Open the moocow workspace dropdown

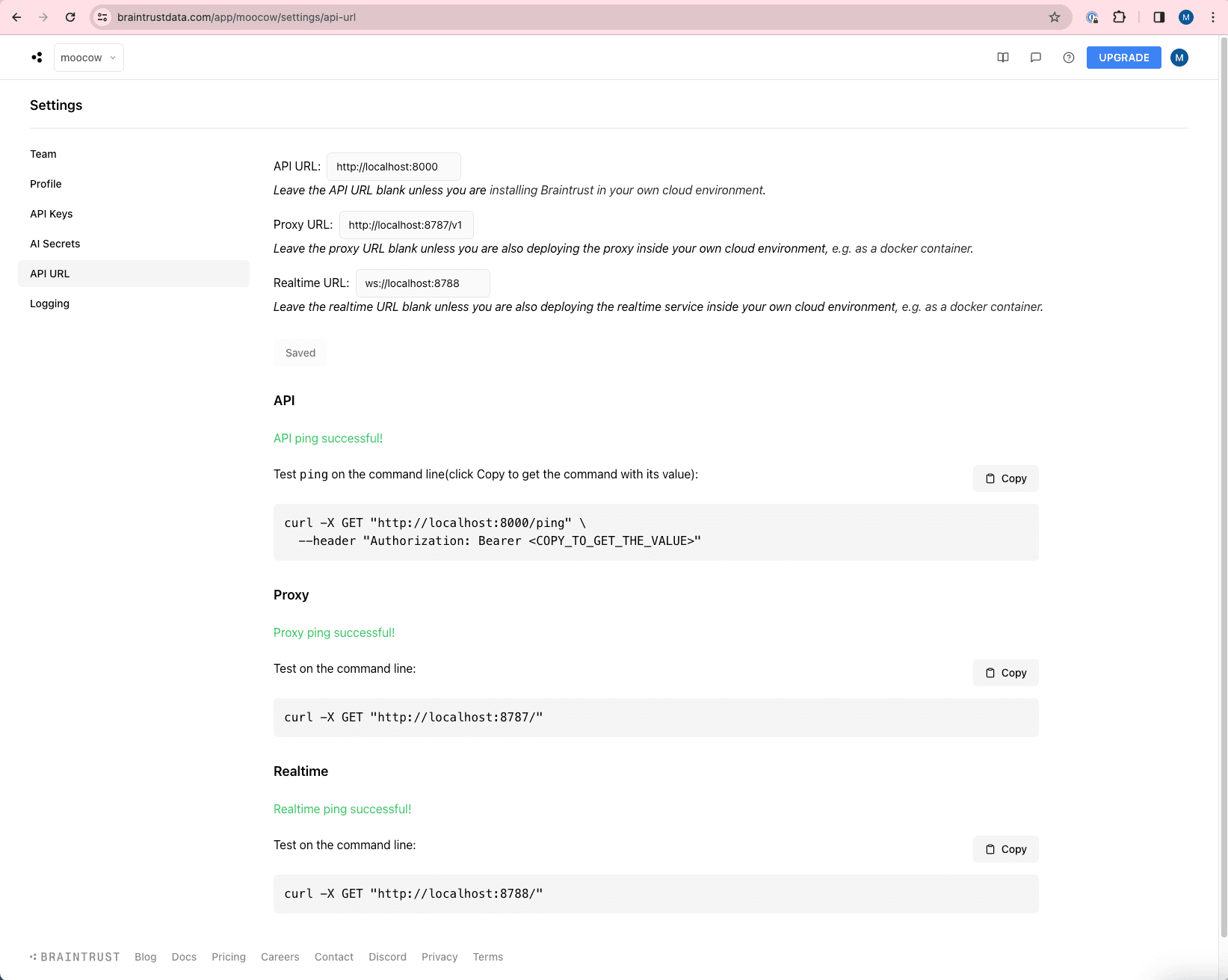click(88, 57)
